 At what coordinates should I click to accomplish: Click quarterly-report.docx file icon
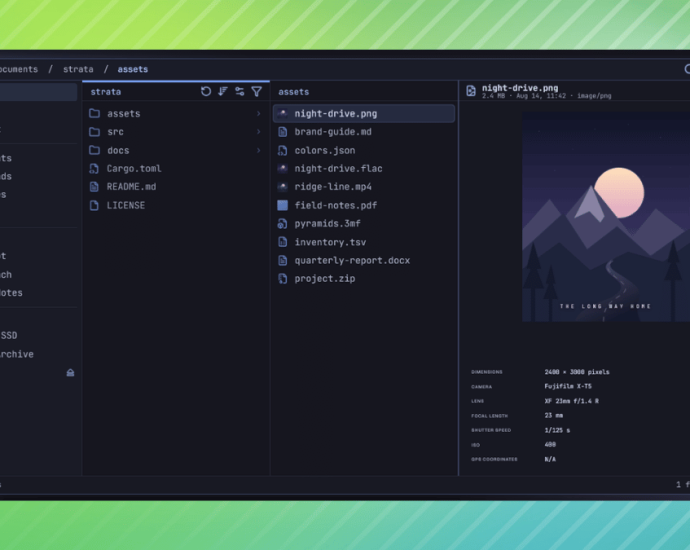[283, 260]
